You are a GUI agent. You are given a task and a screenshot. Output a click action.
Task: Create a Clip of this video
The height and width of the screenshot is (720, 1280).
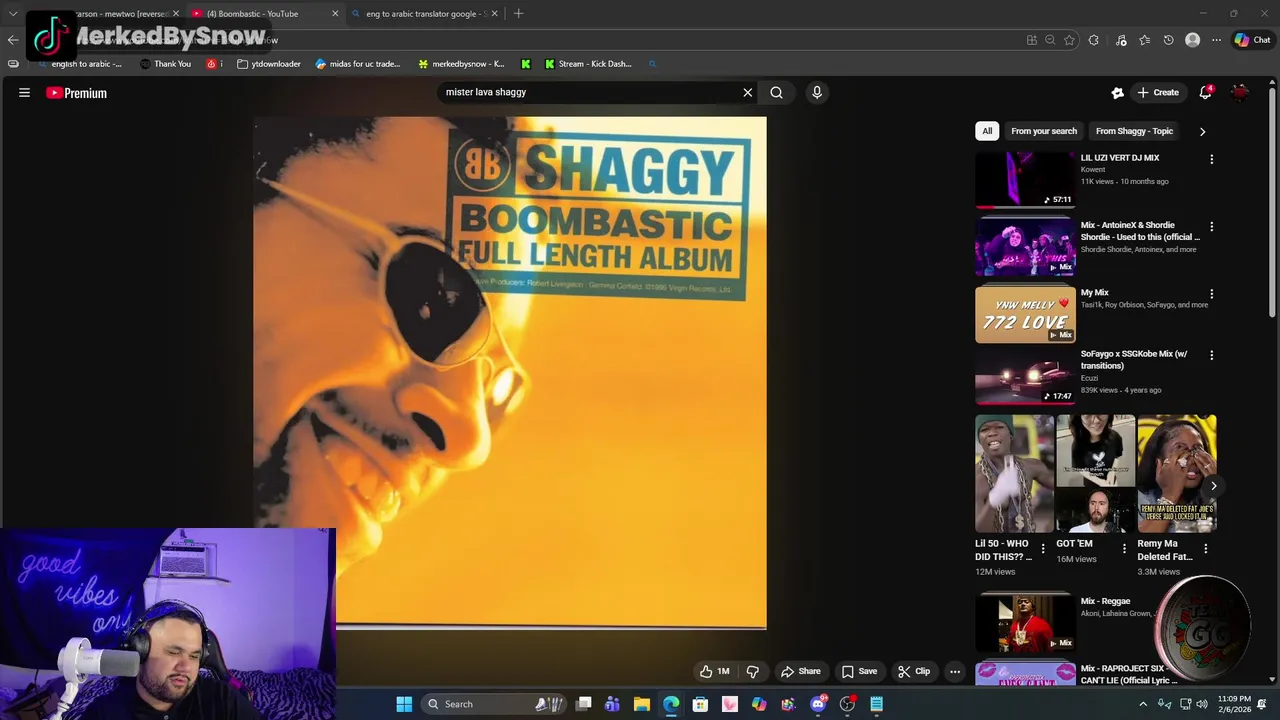click(914, 672)
